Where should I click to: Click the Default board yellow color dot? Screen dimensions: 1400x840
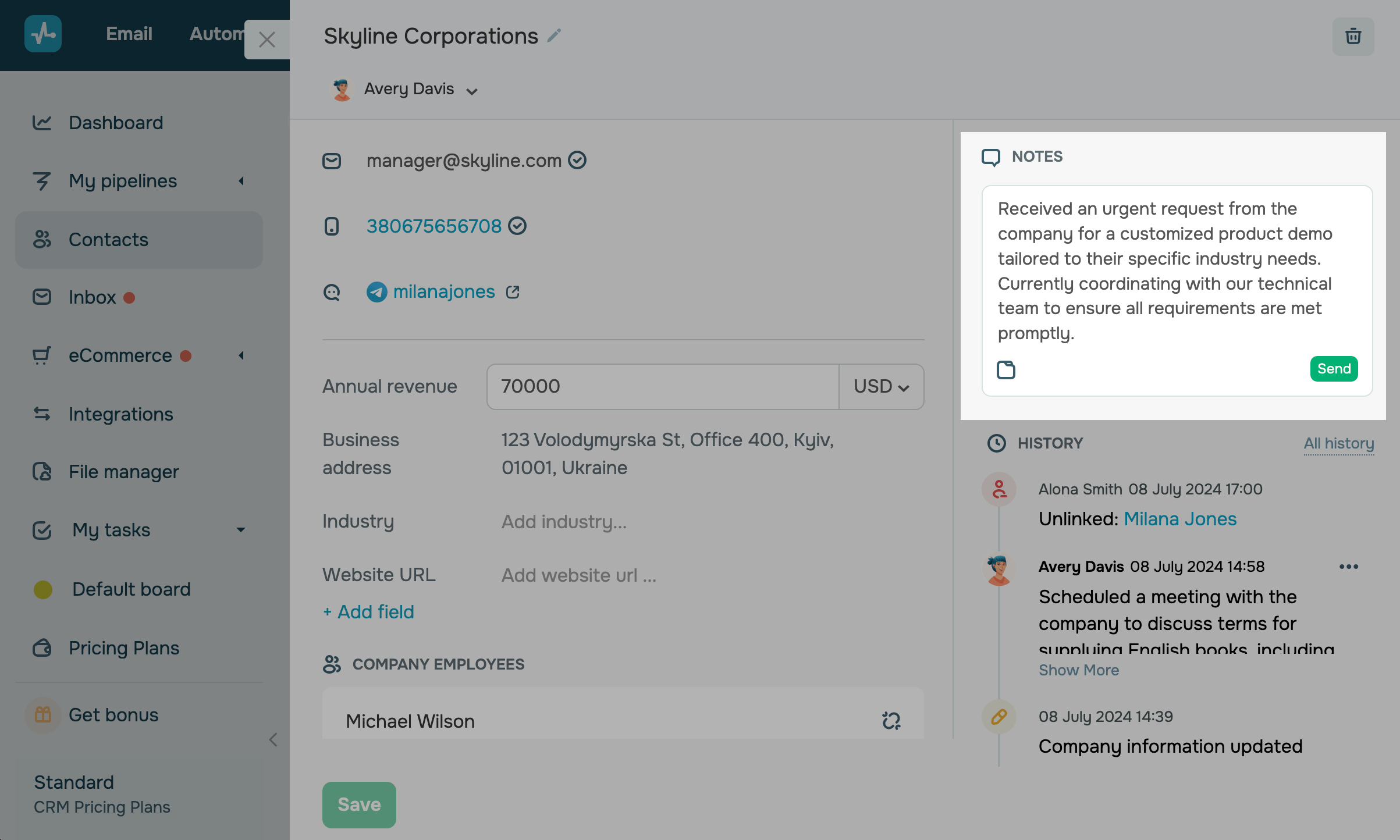click(x=43, y=589)
